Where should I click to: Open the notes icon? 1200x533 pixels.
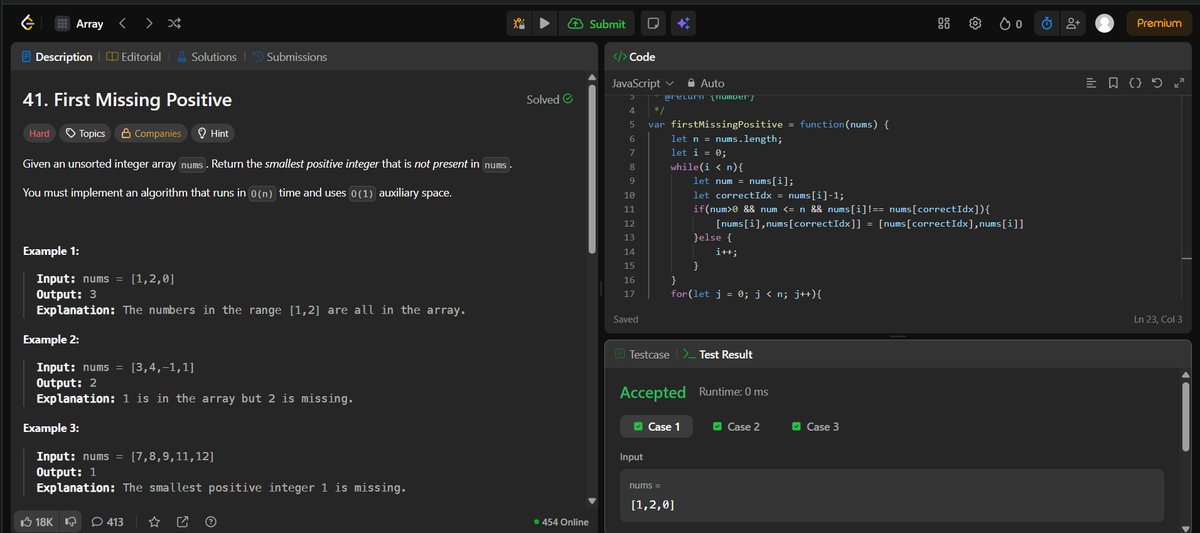(652, 23)
